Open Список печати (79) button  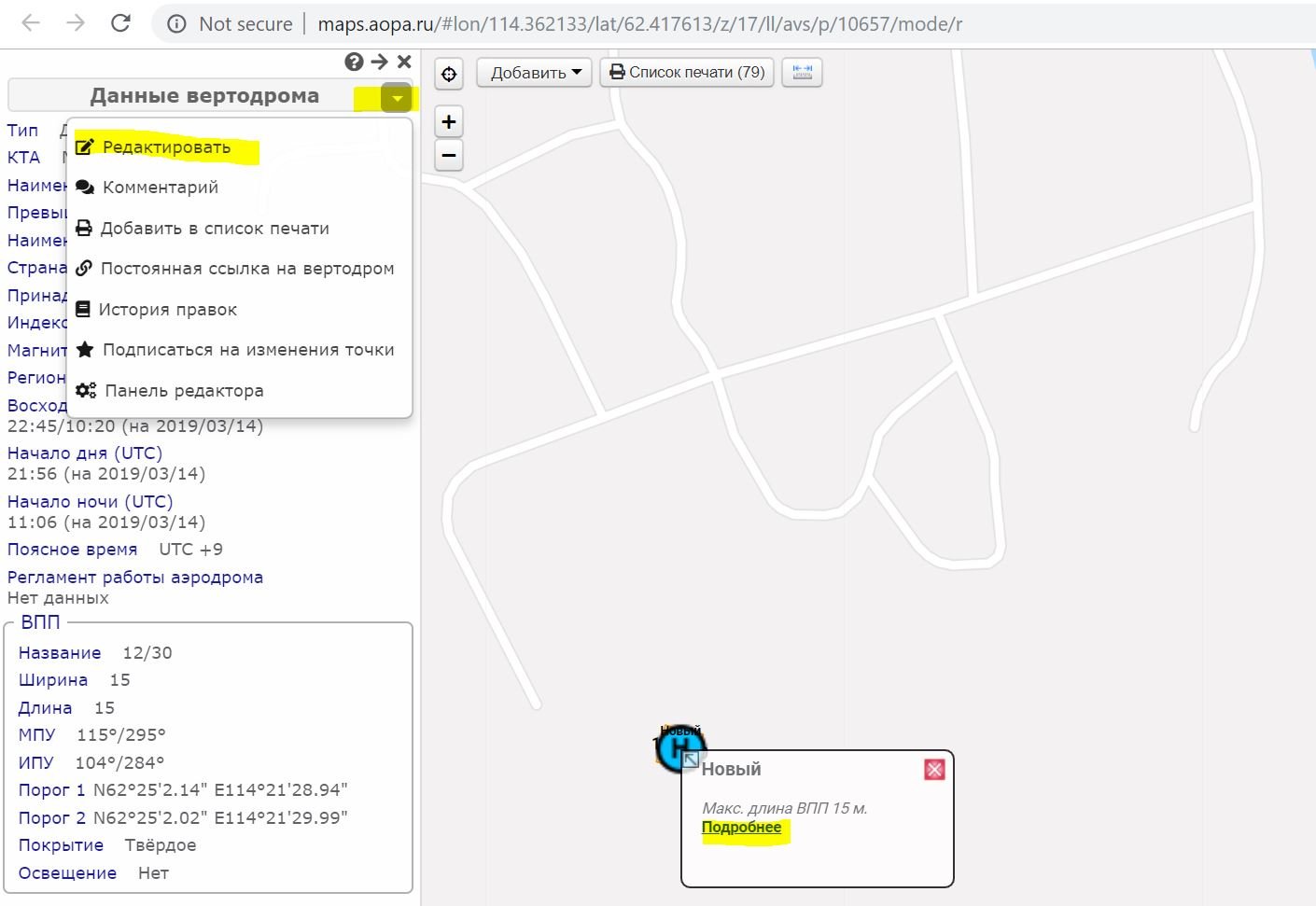click(687, 72)
